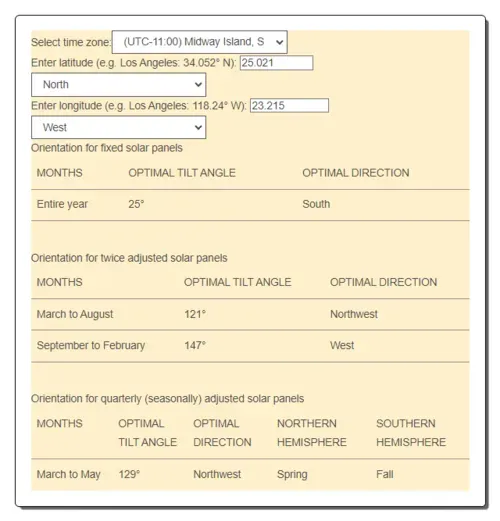Select the 121° tilt angle value

(195, 314)
